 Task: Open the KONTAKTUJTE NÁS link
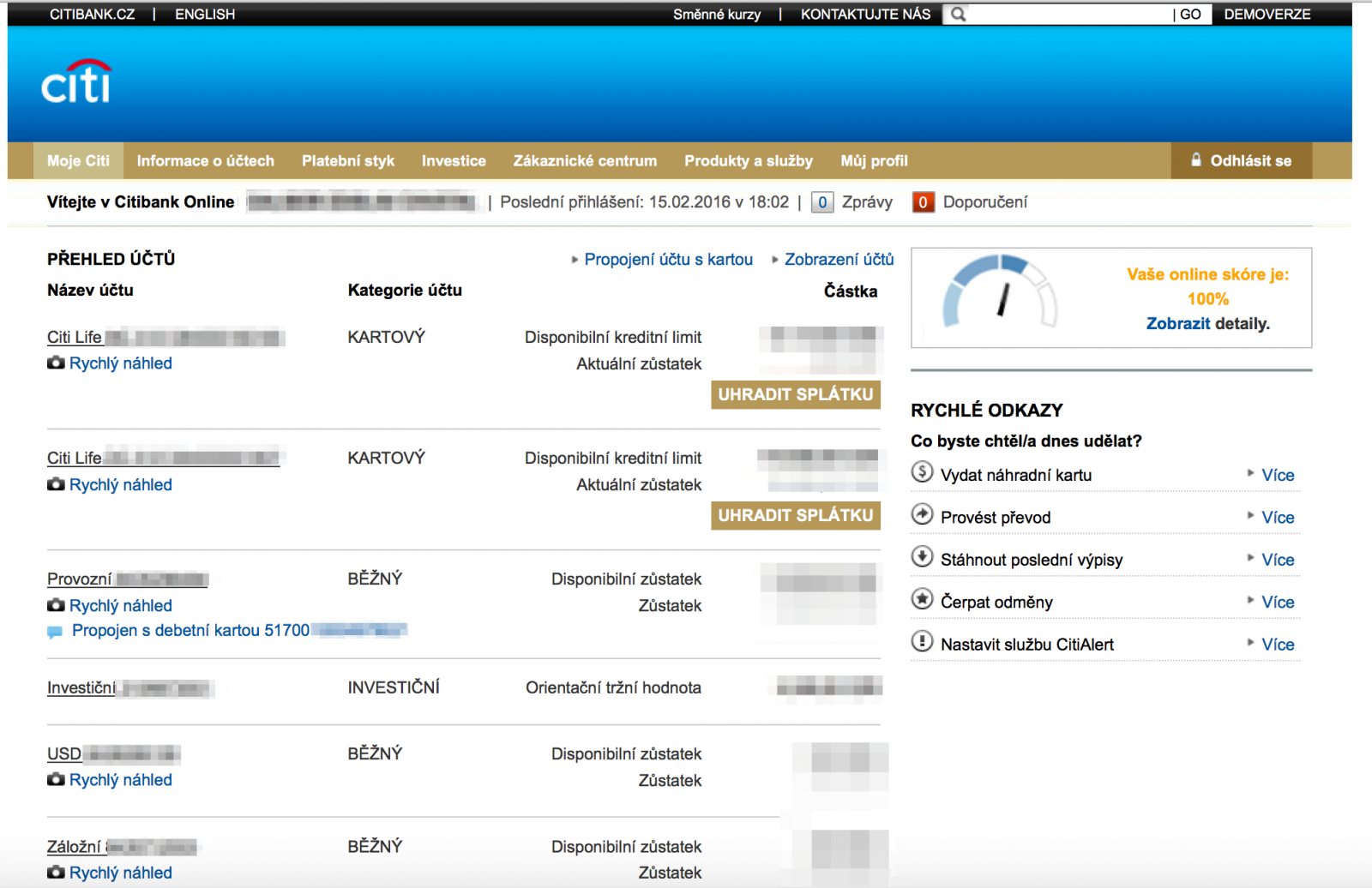pyautogui.click(x=865, y=15)
